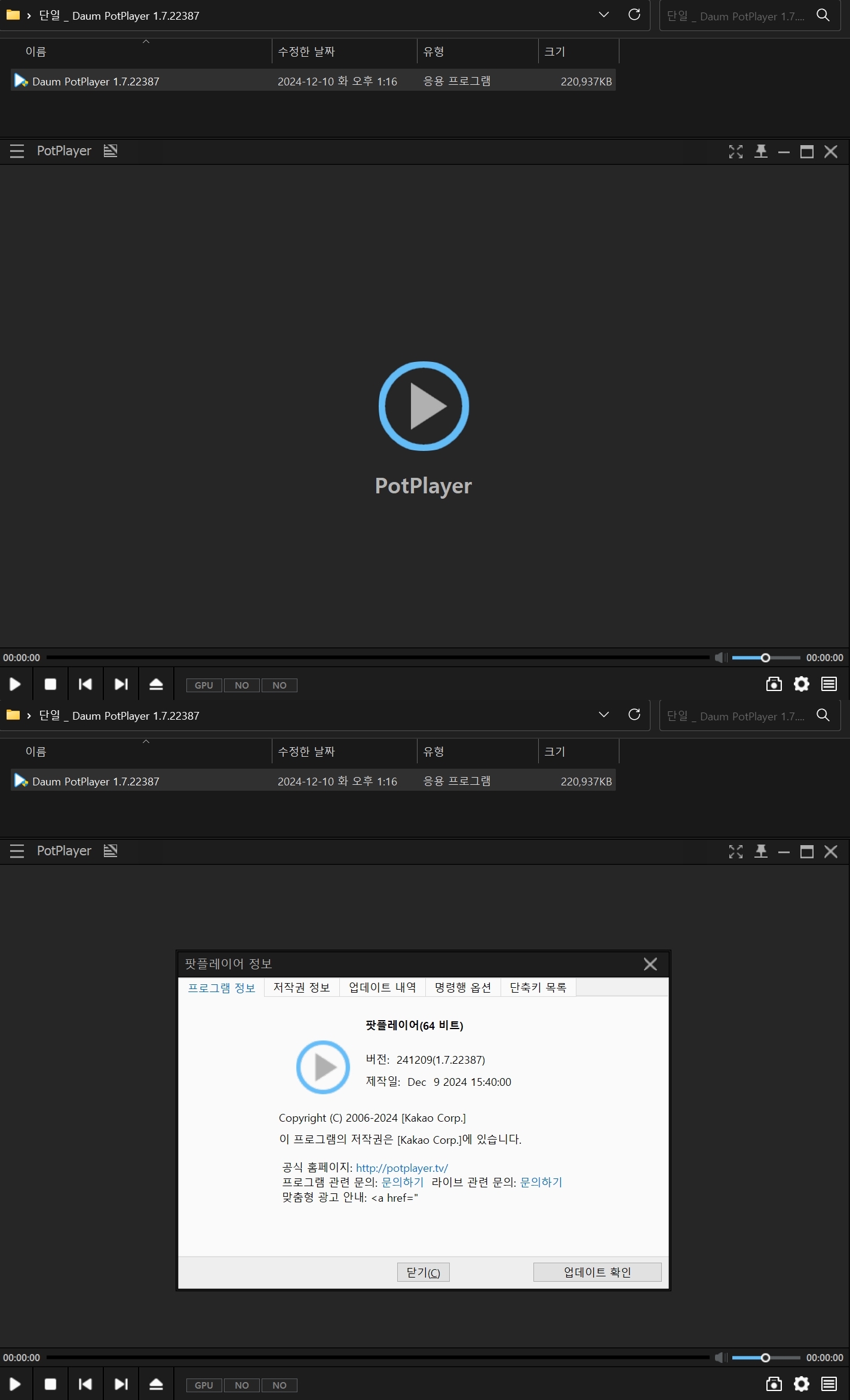Screen dimensions: 850x1400
Task: Open main menu icon in PotPlayer window behind info dialog
Action: pyautogui.click(x=17, y=851)
